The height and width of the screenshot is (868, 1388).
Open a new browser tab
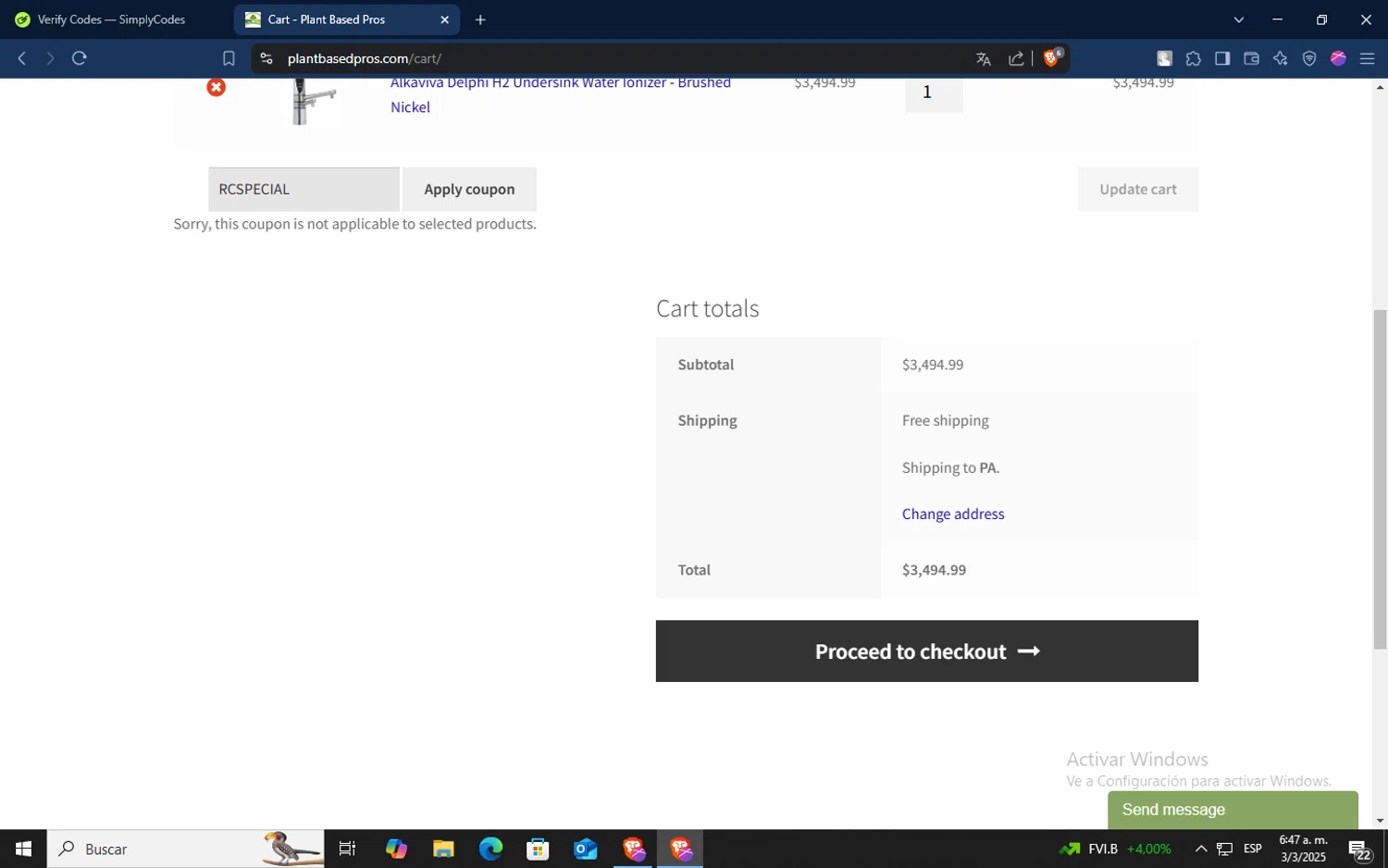coord(480,19)
